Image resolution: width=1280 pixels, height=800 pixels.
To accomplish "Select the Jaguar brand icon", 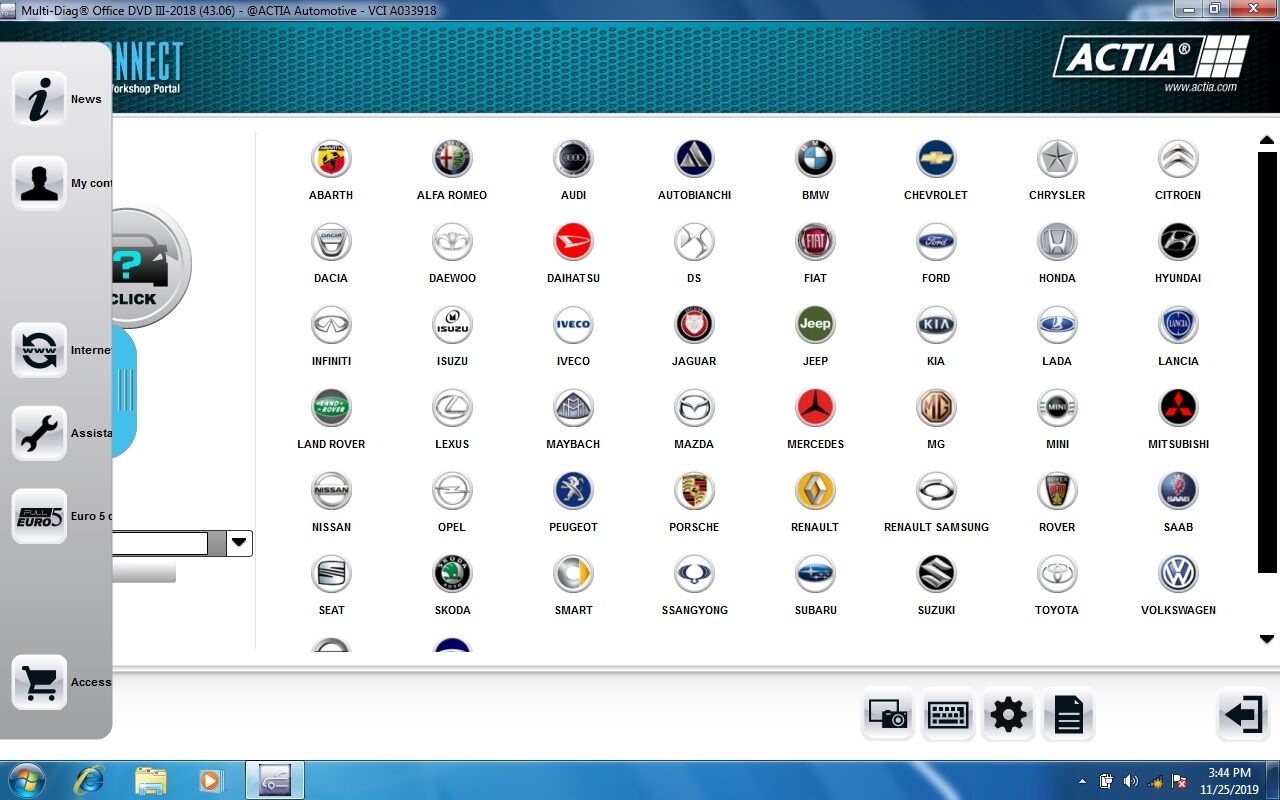I will point(694,325).
